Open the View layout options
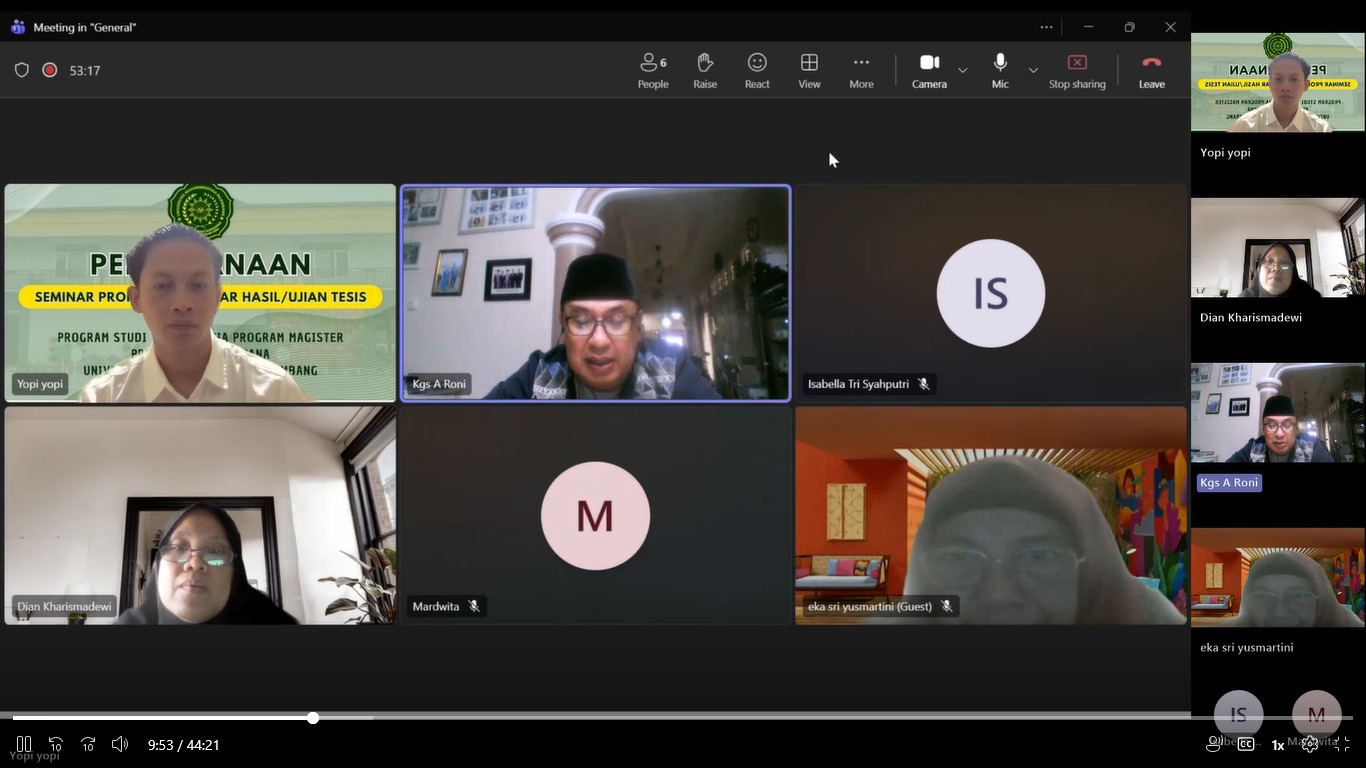Screen dimensions: 1366x768 (809, 70)
